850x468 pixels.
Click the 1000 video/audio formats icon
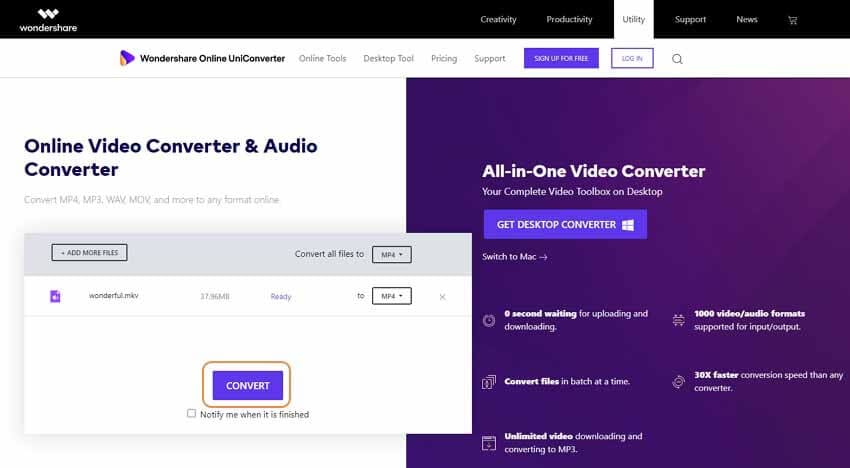pos(678,320)
